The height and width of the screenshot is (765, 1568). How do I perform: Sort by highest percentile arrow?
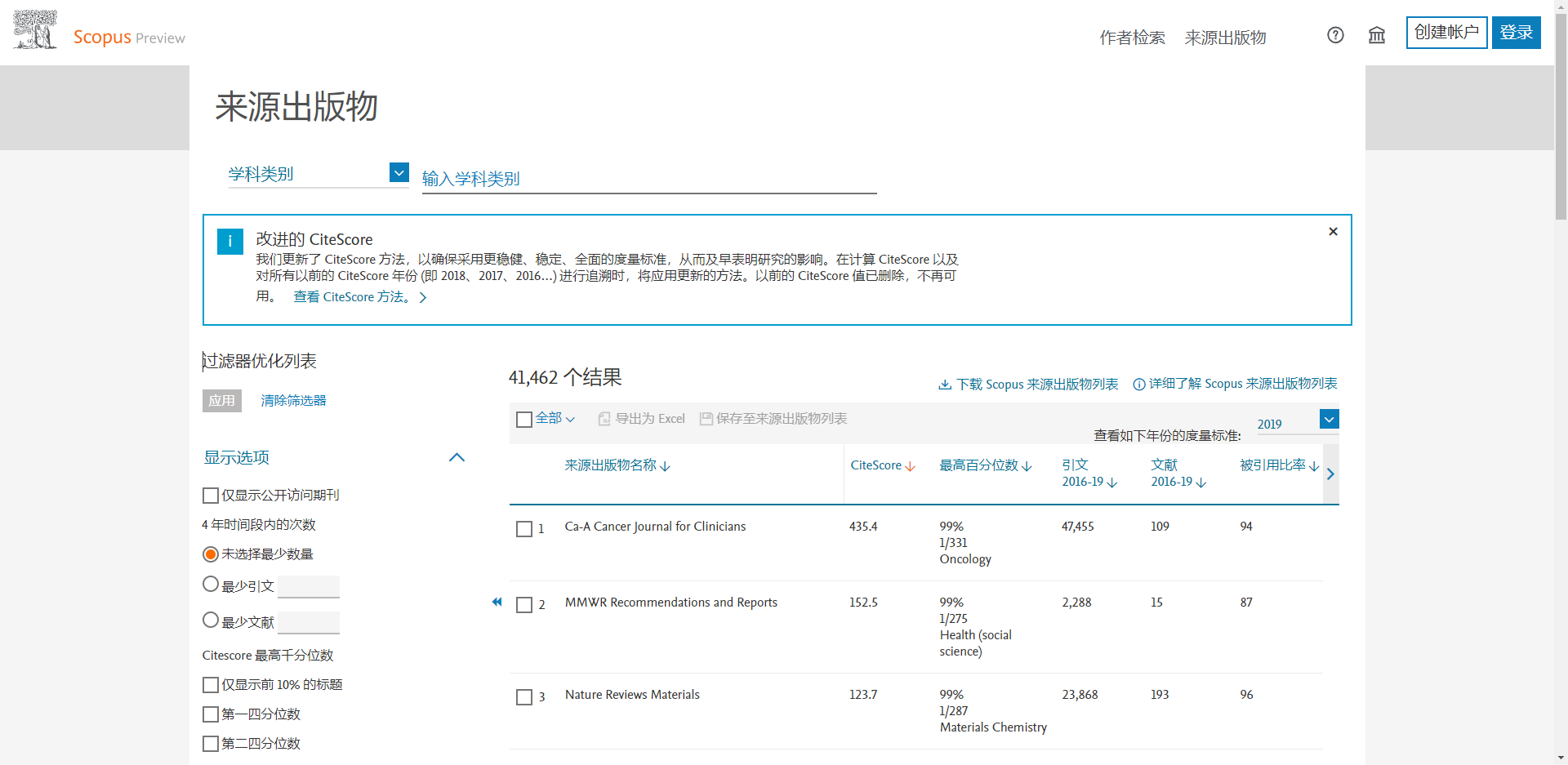coord(1027,466)
